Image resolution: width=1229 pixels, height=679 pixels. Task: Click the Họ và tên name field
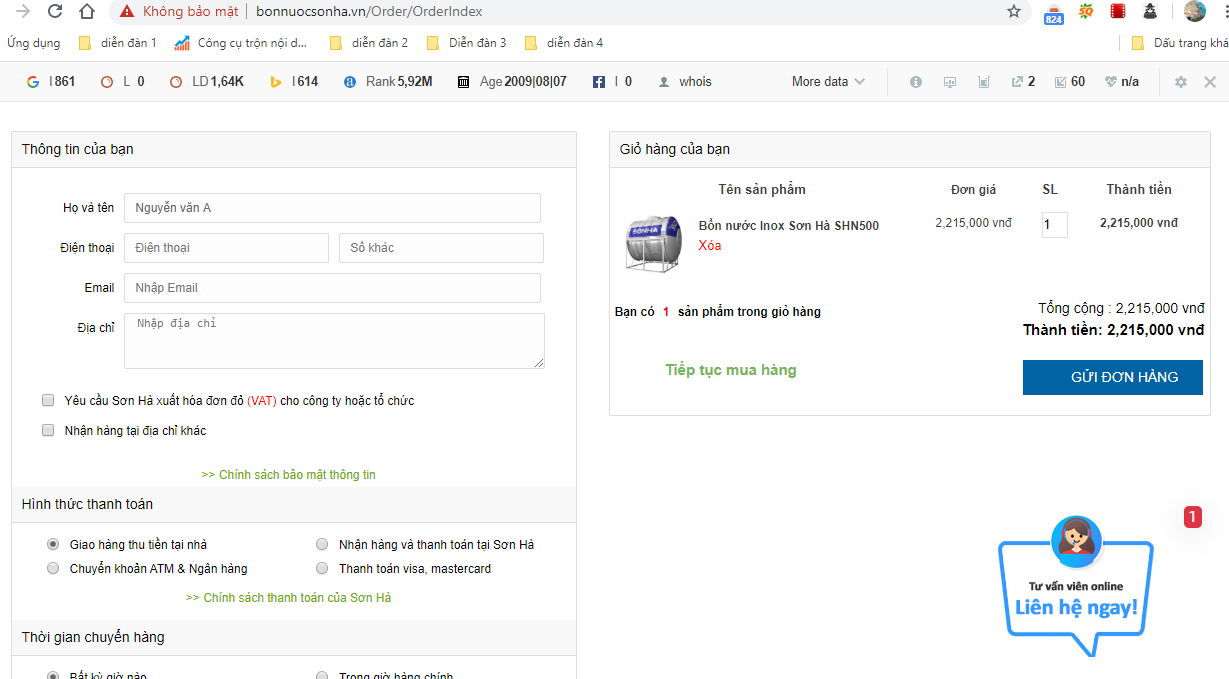(332, 208)
